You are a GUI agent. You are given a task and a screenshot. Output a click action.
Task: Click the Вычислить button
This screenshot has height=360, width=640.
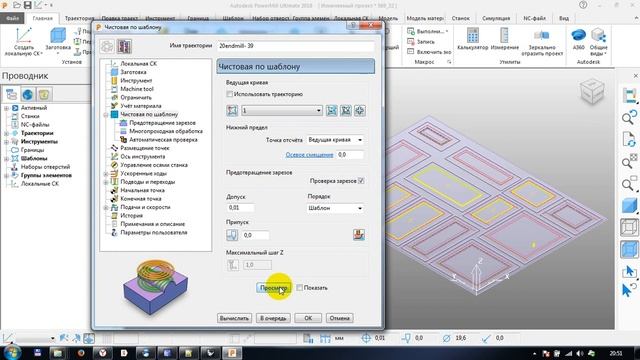tap(234, 318)
